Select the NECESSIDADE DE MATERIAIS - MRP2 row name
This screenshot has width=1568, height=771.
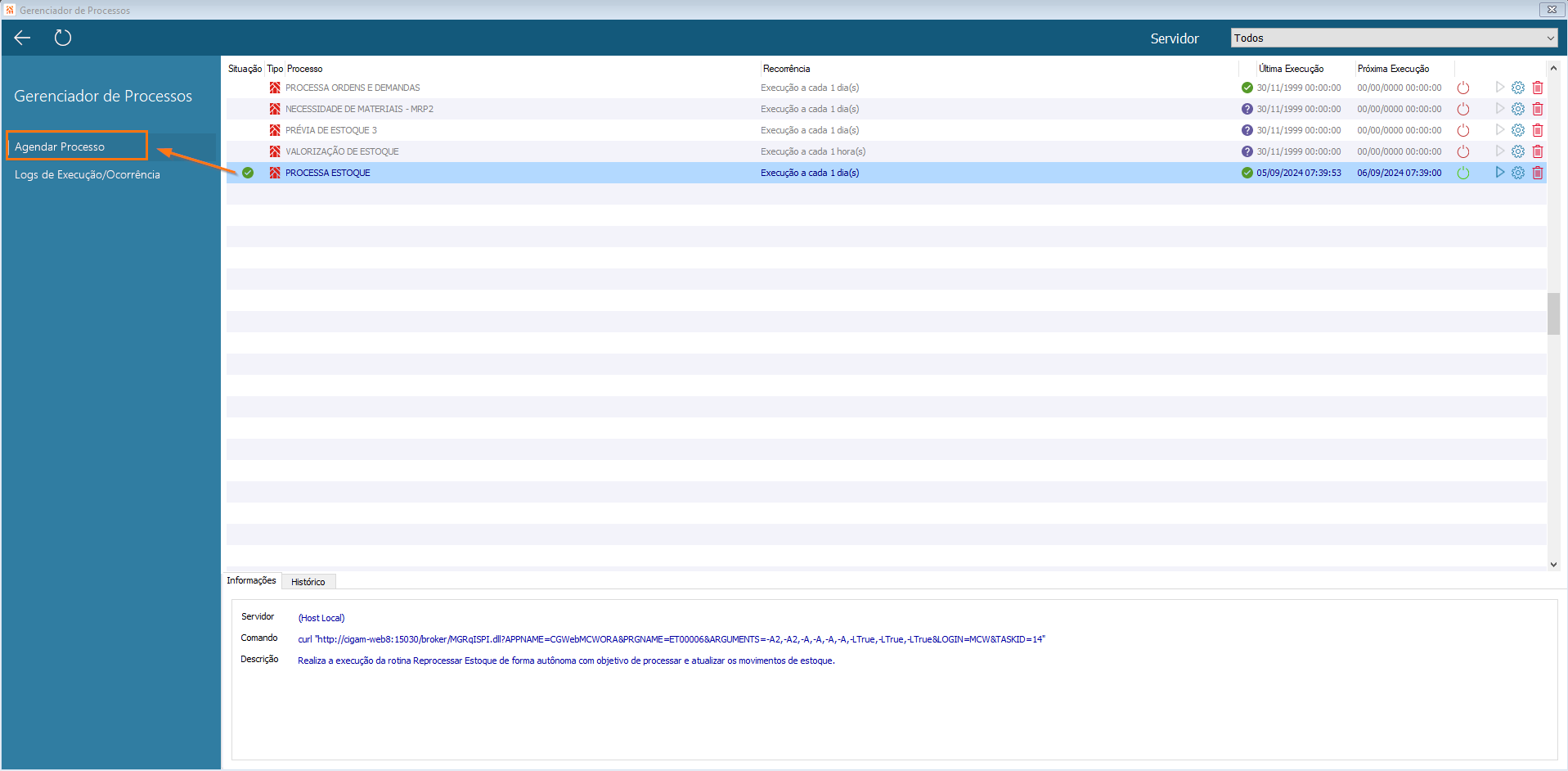click(x=359, y=109)
